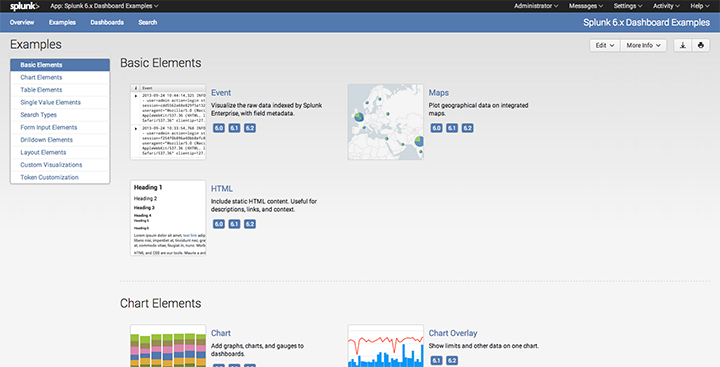Expand the Messages dropdown

(586, 6)
